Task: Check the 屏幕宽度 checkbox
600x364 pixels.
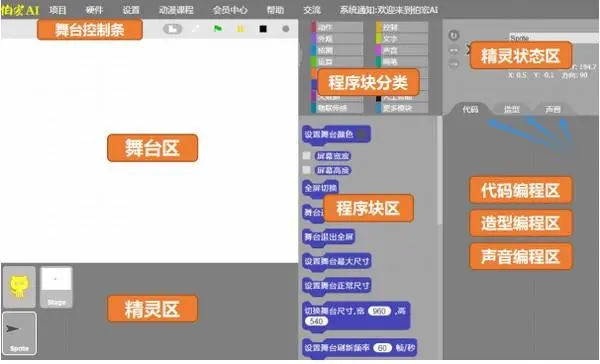Action: tap(307, 155)
